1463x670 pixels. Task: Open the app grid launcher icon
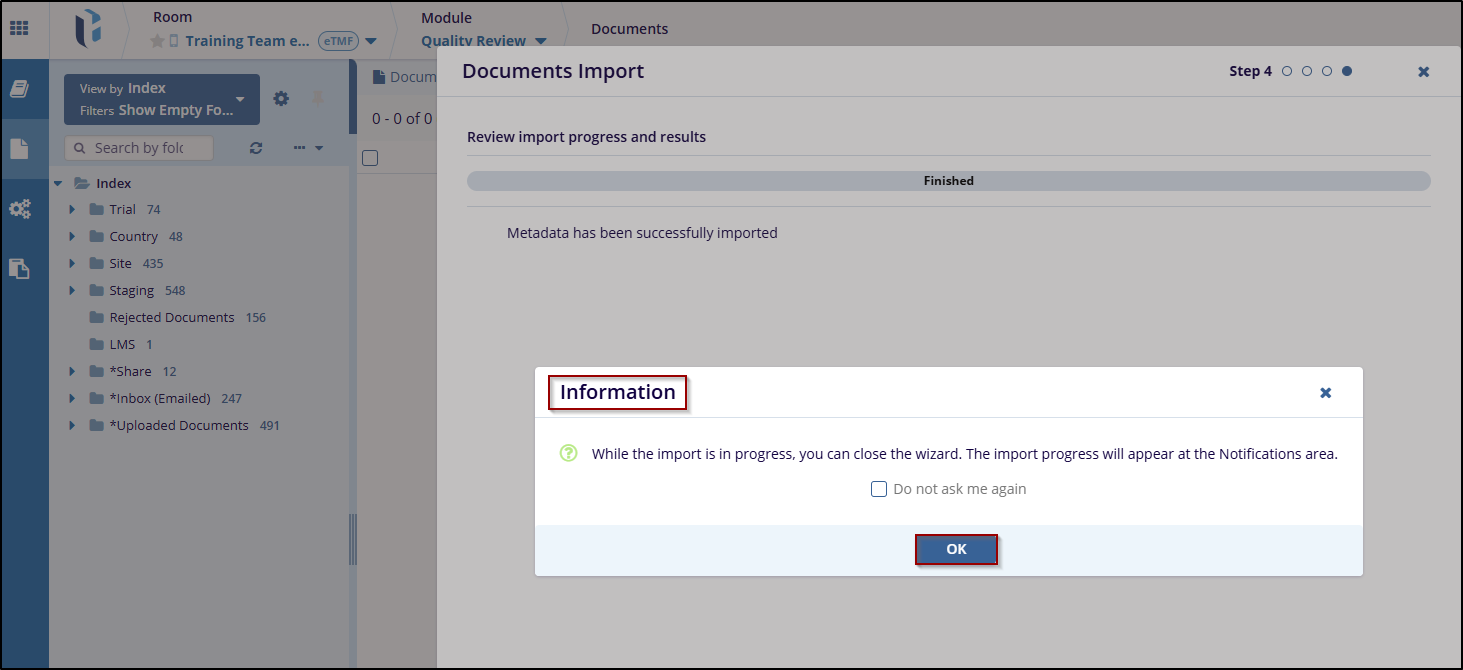19,28
